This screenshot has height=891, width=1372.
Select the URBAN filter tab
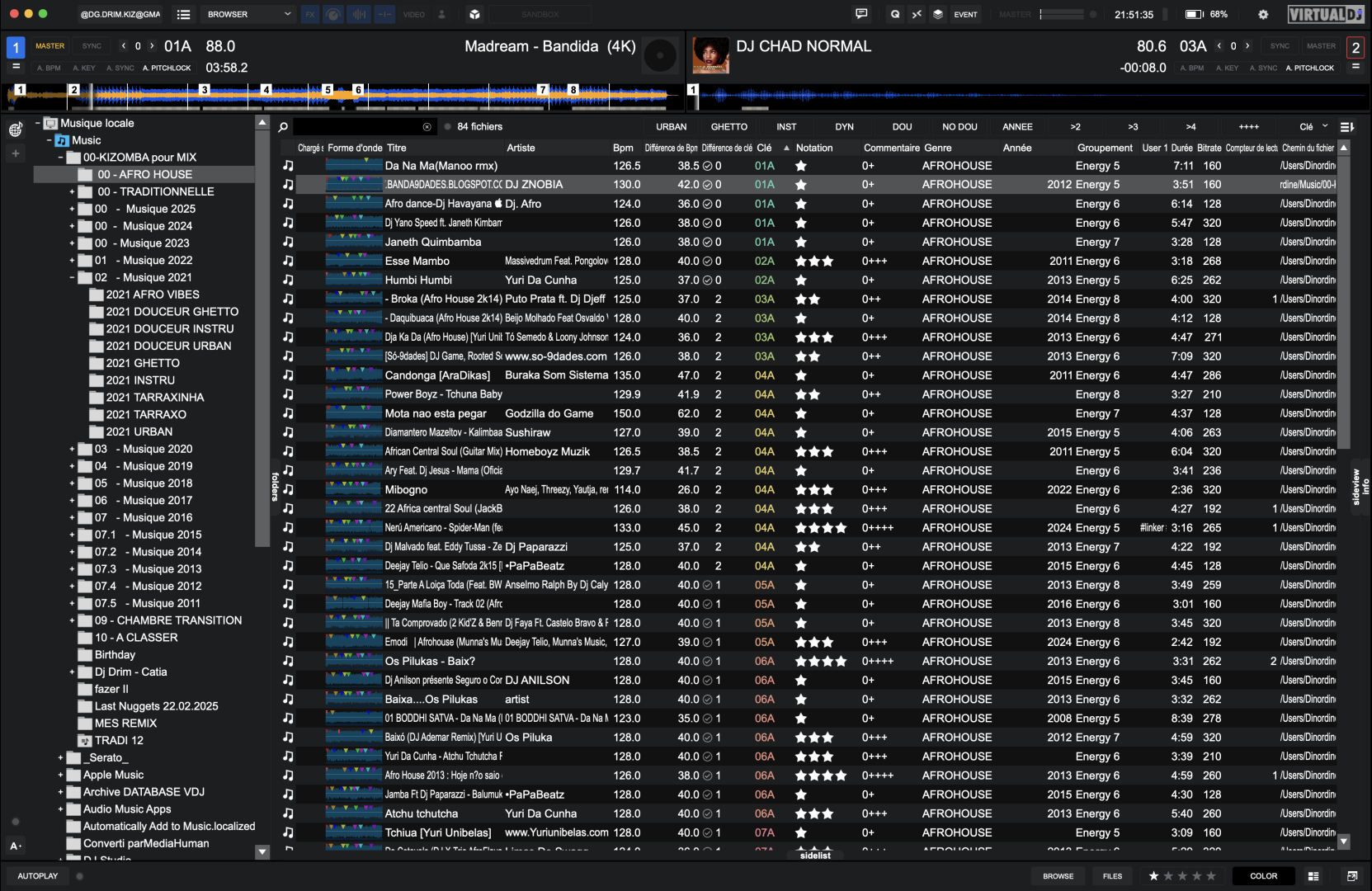coord(672,127)
